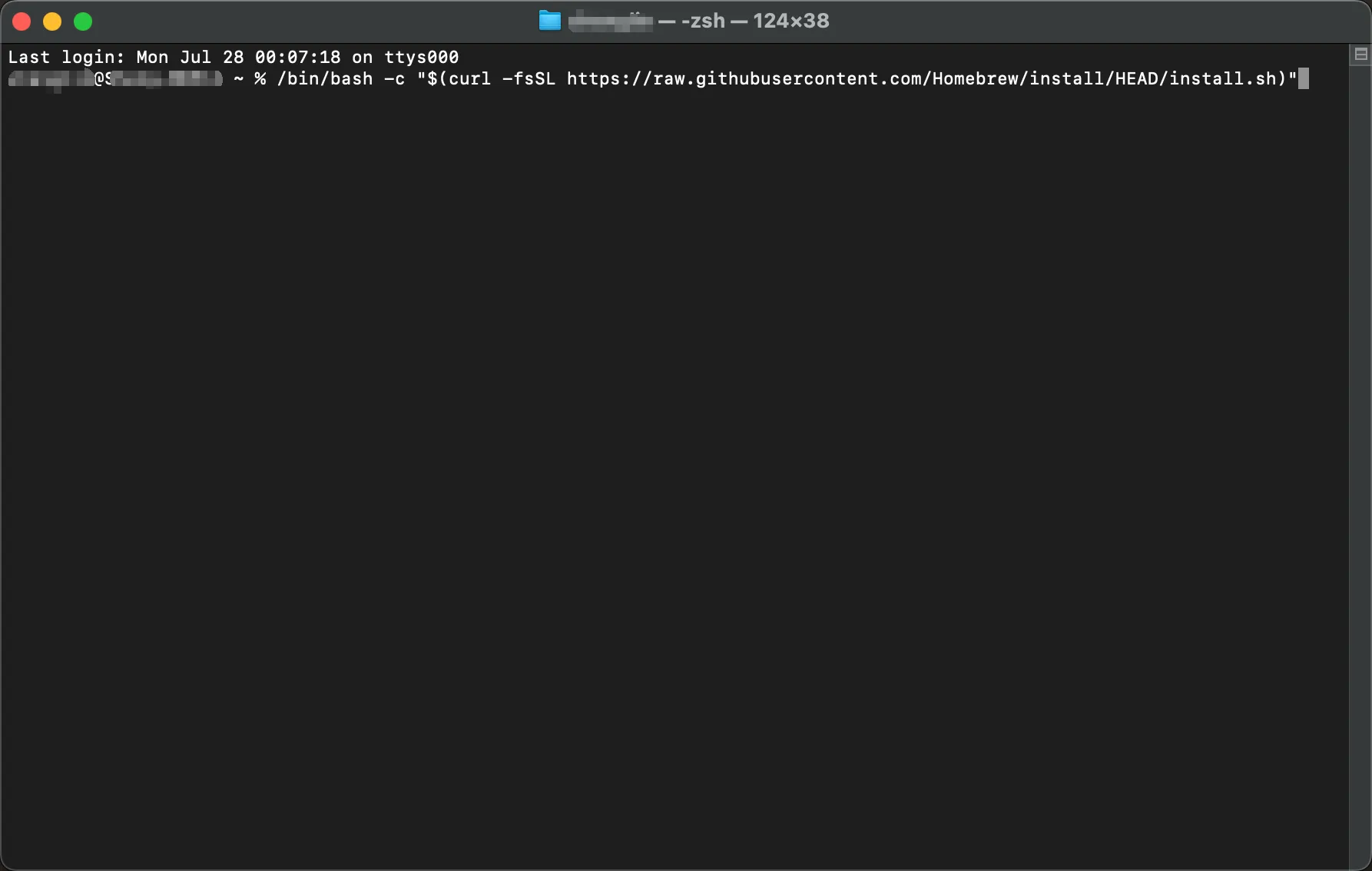Click the split pane icon at top right
This screenshot has height=871, width=1372.
click(x=1360, y=55)
